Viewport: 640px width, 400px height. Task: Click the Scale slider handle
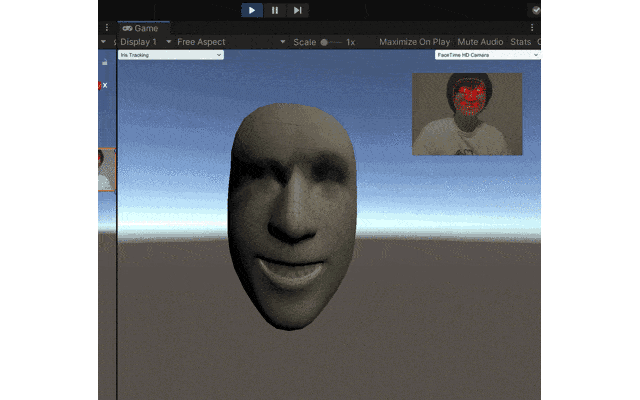point(325,42)
